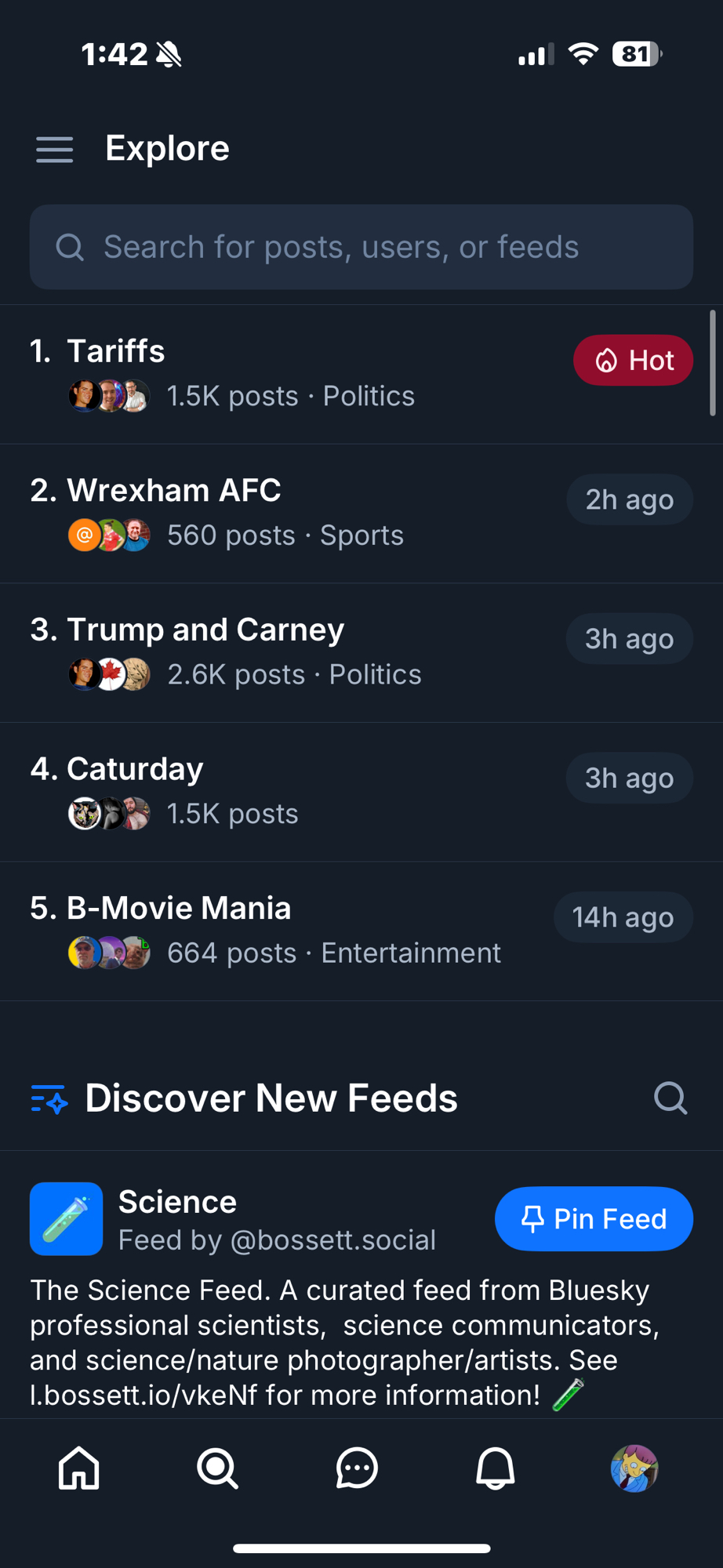Tap the Wrexham AFC poster avatars
This screenshot has width=723, height=1568.
click(x=109, y=535)
